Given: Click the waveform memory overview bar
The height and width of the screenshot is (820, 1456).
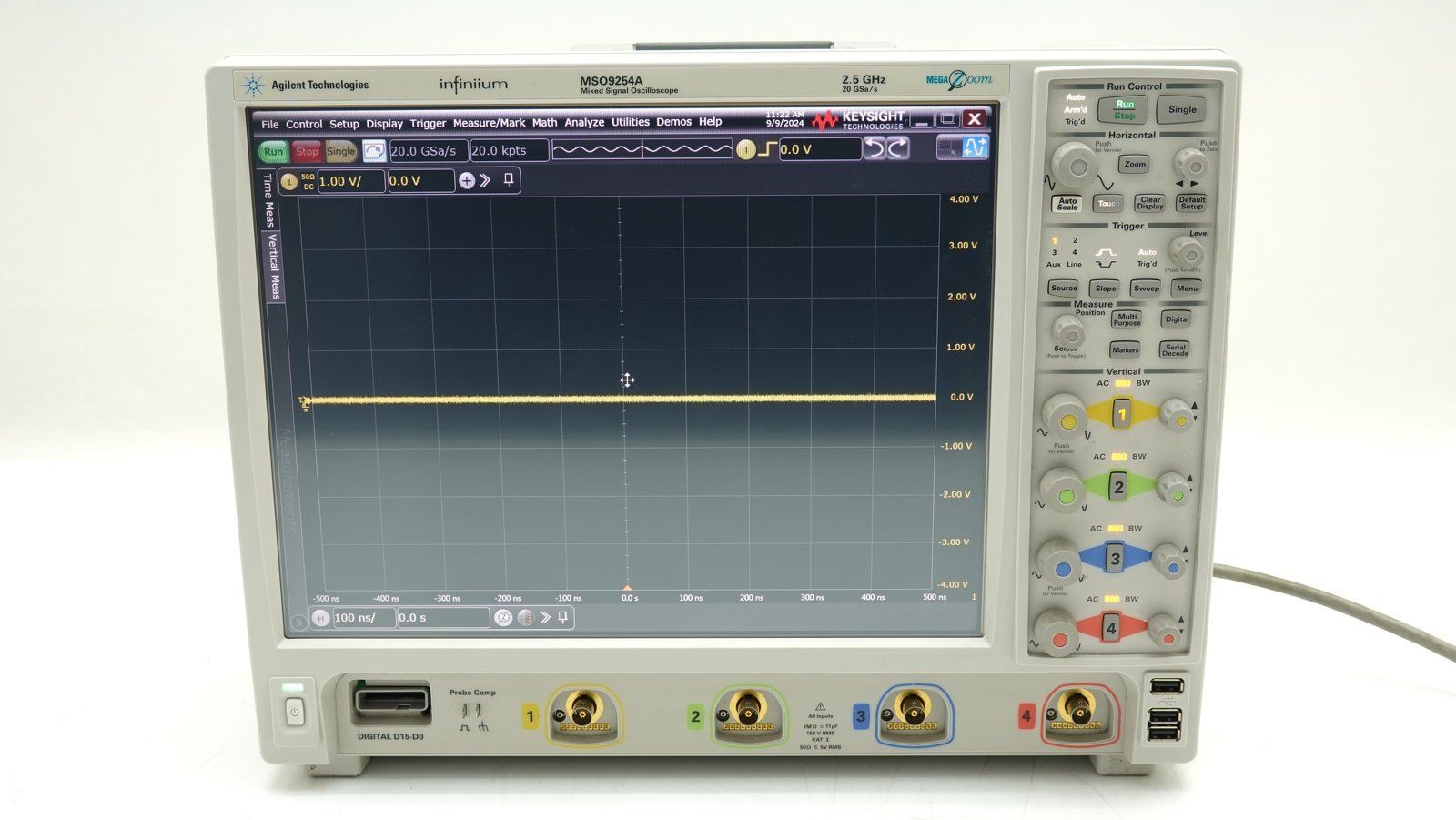Looking at the screenshot, I should click(642, 149).
